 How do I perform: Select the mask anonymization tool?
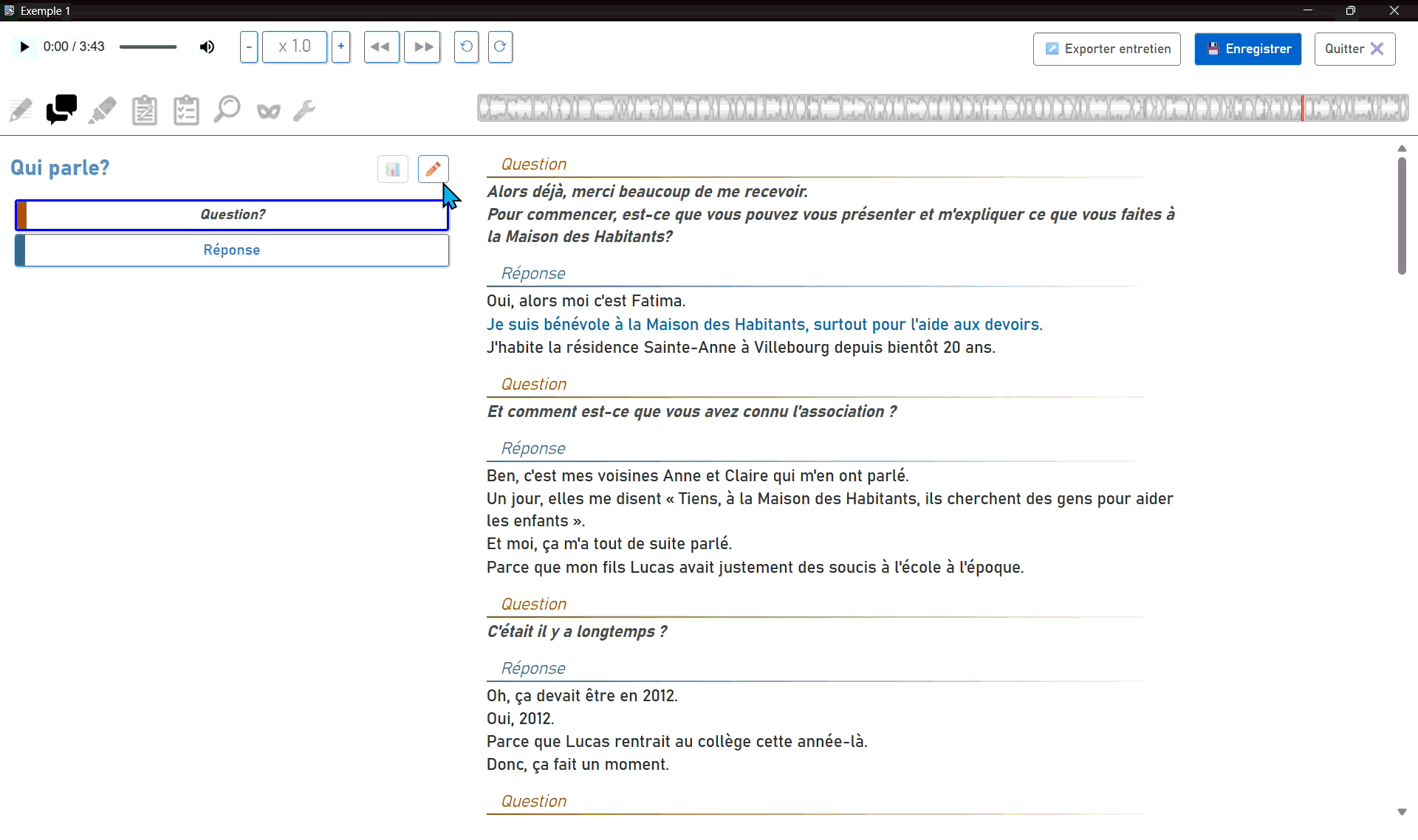[268, 111]
